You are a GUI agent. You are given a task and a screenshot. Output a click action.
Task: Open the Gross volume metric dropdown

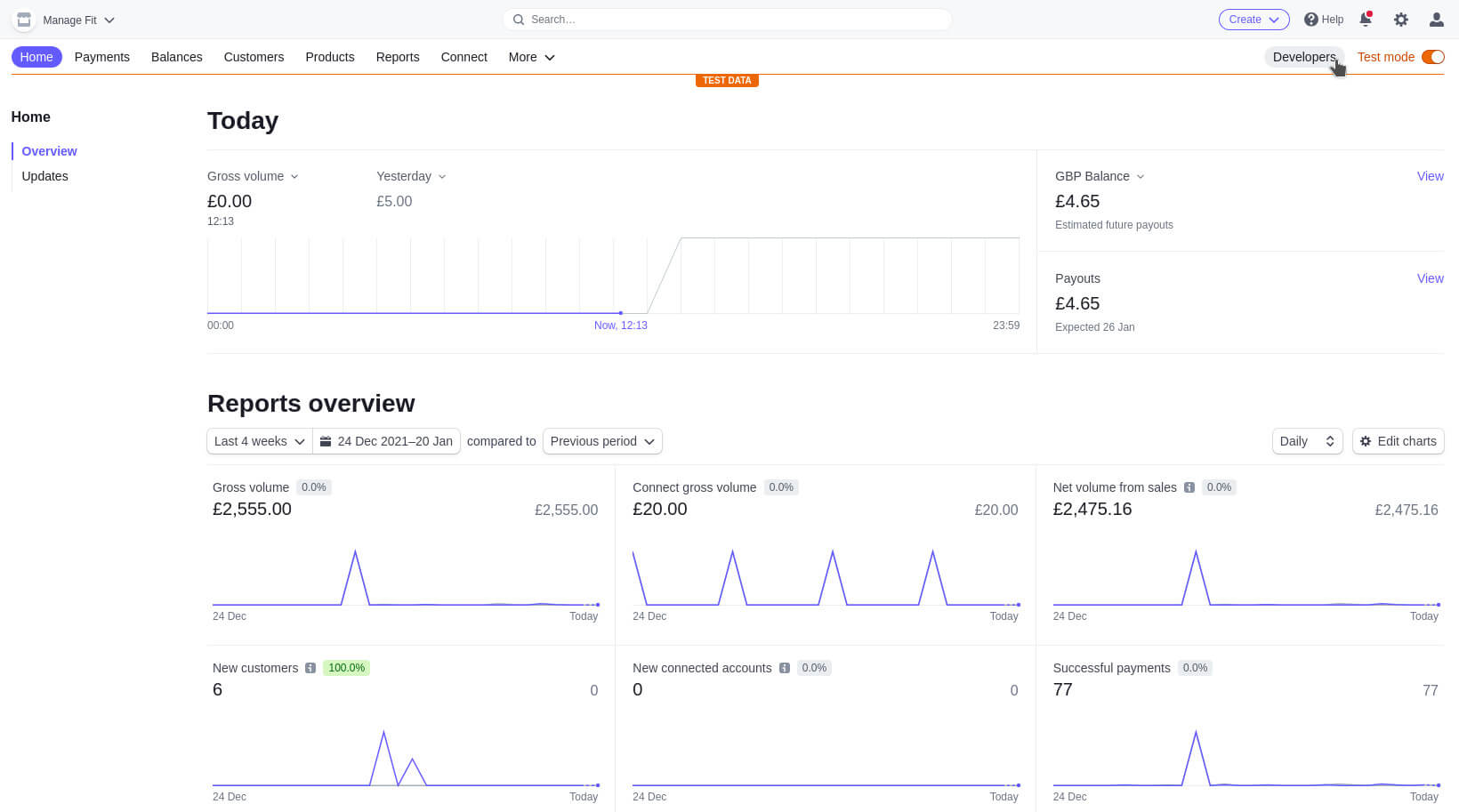(253, 176)
